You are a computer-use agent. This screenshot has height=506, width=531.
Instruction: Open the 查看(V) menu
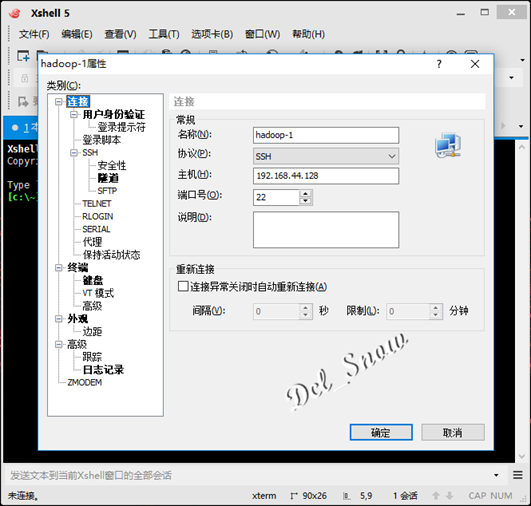coord(120,34)
